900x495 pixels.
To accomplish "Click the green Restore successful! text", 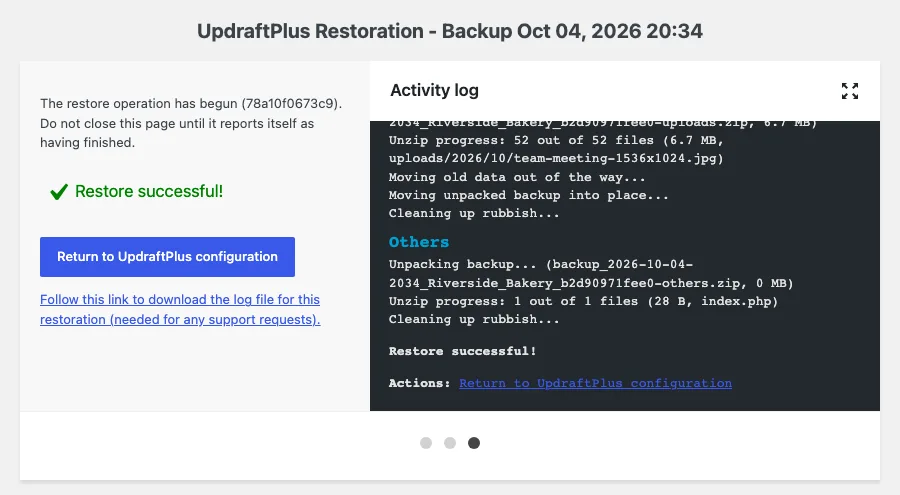I will point(149,191).
